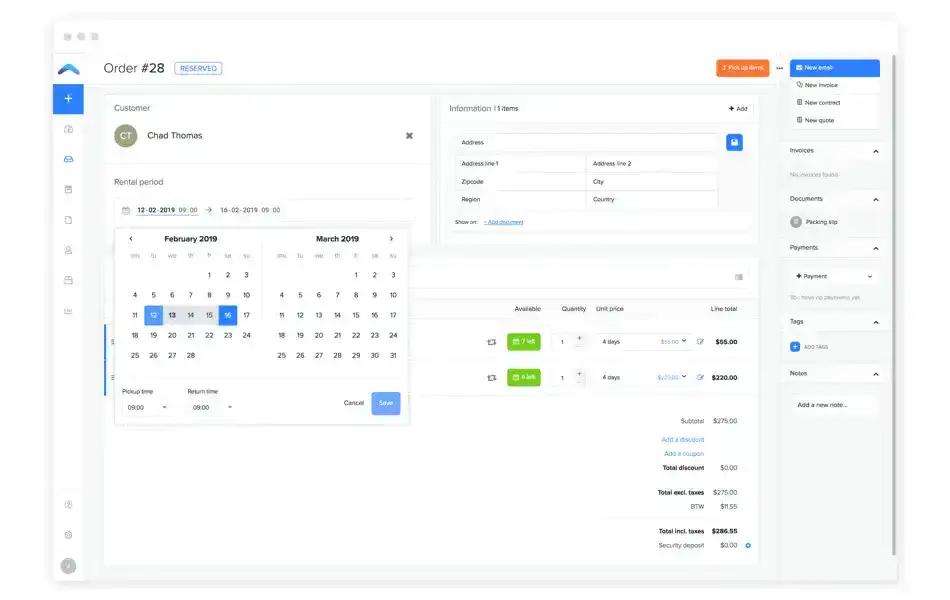The image size is (950, 600).
Task: Open the Pickup time dropdown
Action: click(145, 407)
